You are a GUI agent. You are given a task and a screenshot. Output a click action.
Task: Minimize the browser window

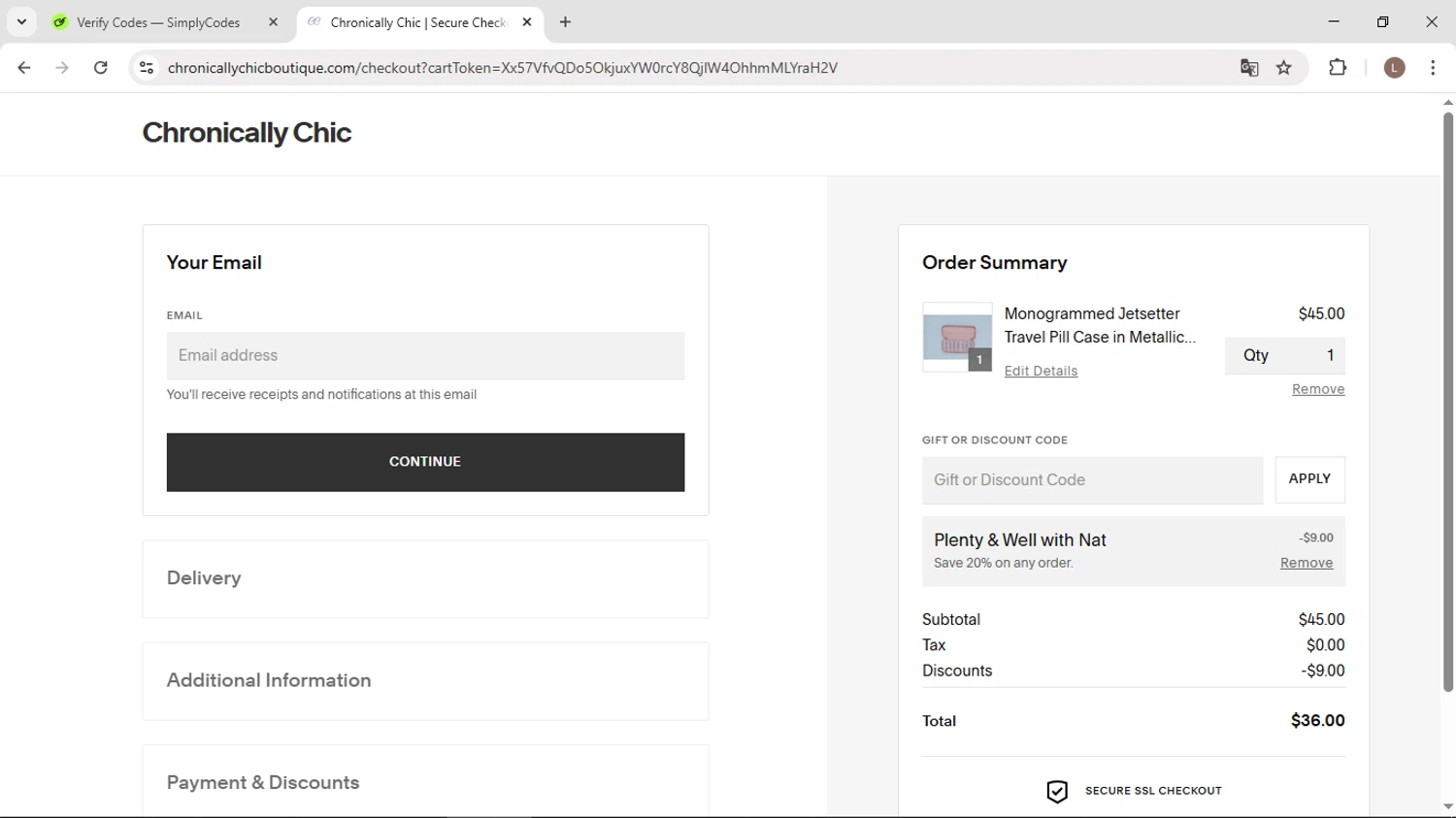click(x=1334, y=21)
